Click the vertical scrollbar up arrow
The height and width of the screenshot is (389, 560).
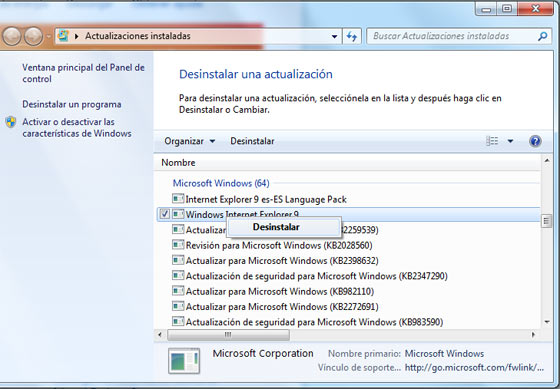547,161
